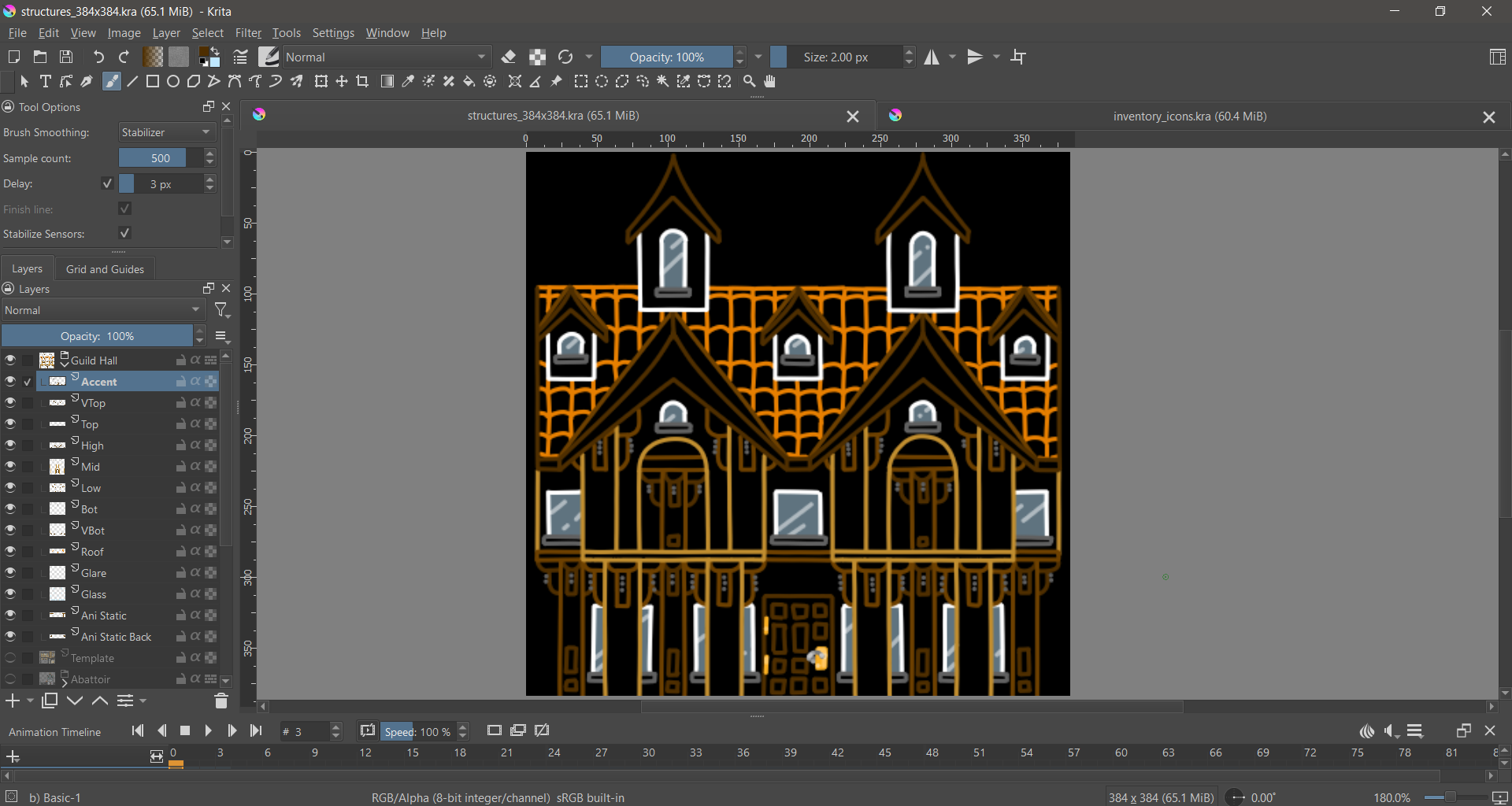1512x806 pixels.
Task: Open the Brush Smoothing dropdown
Action: point(167,133)
